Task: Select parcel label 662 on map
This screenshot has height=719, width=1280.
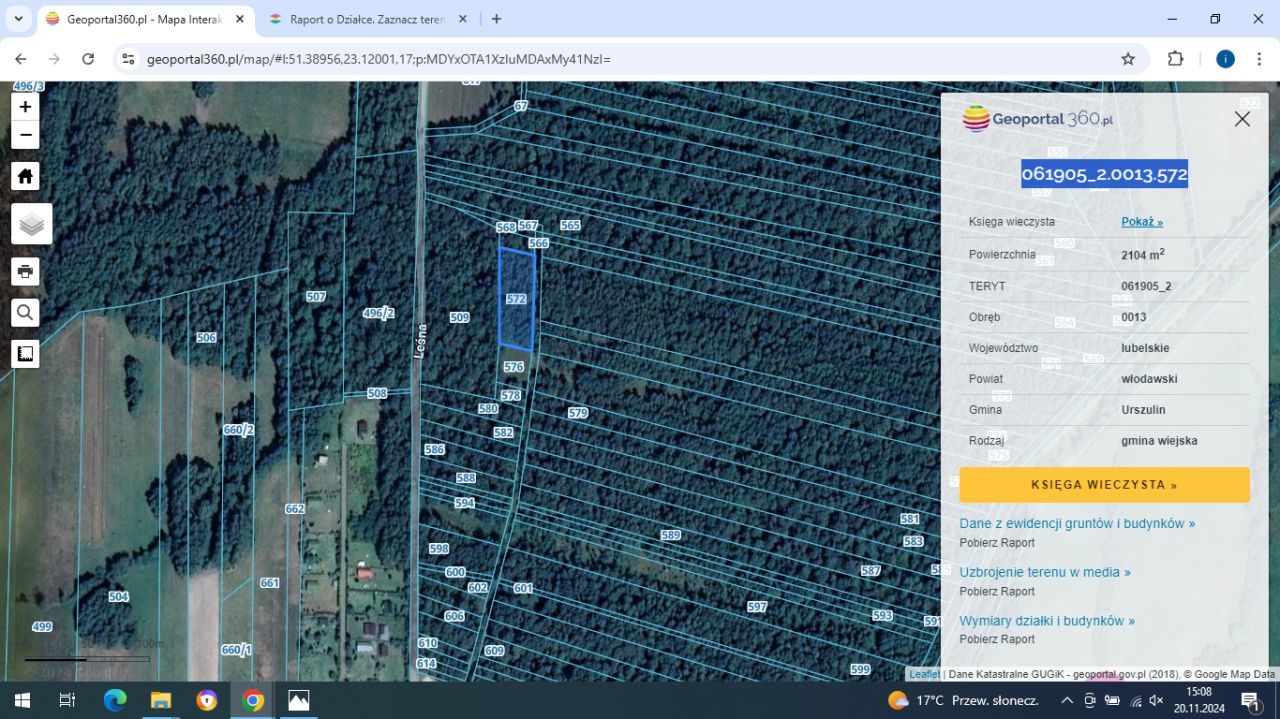Action: coord(294,509)
